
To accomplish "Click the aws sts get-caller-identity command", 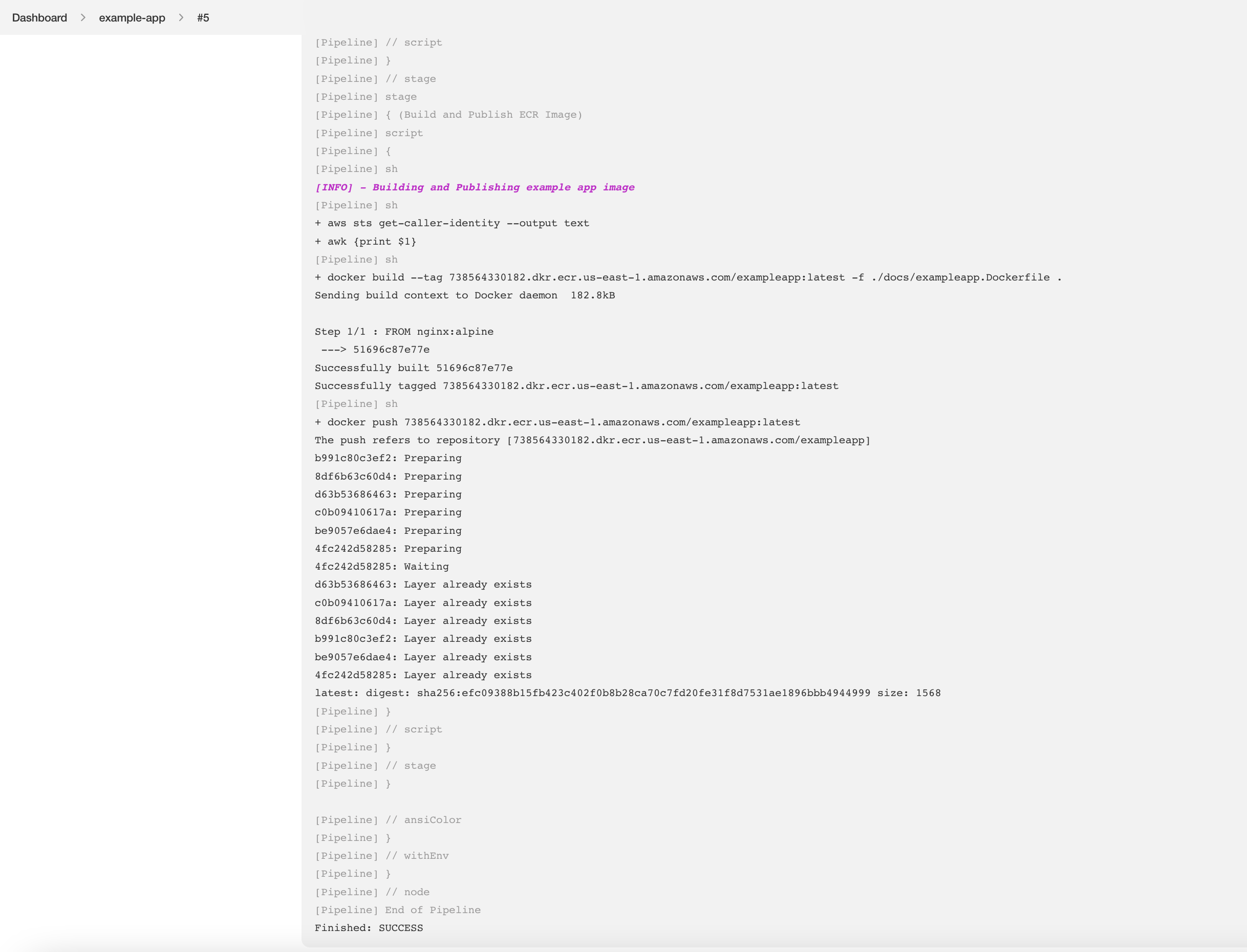I will point(451,223).
